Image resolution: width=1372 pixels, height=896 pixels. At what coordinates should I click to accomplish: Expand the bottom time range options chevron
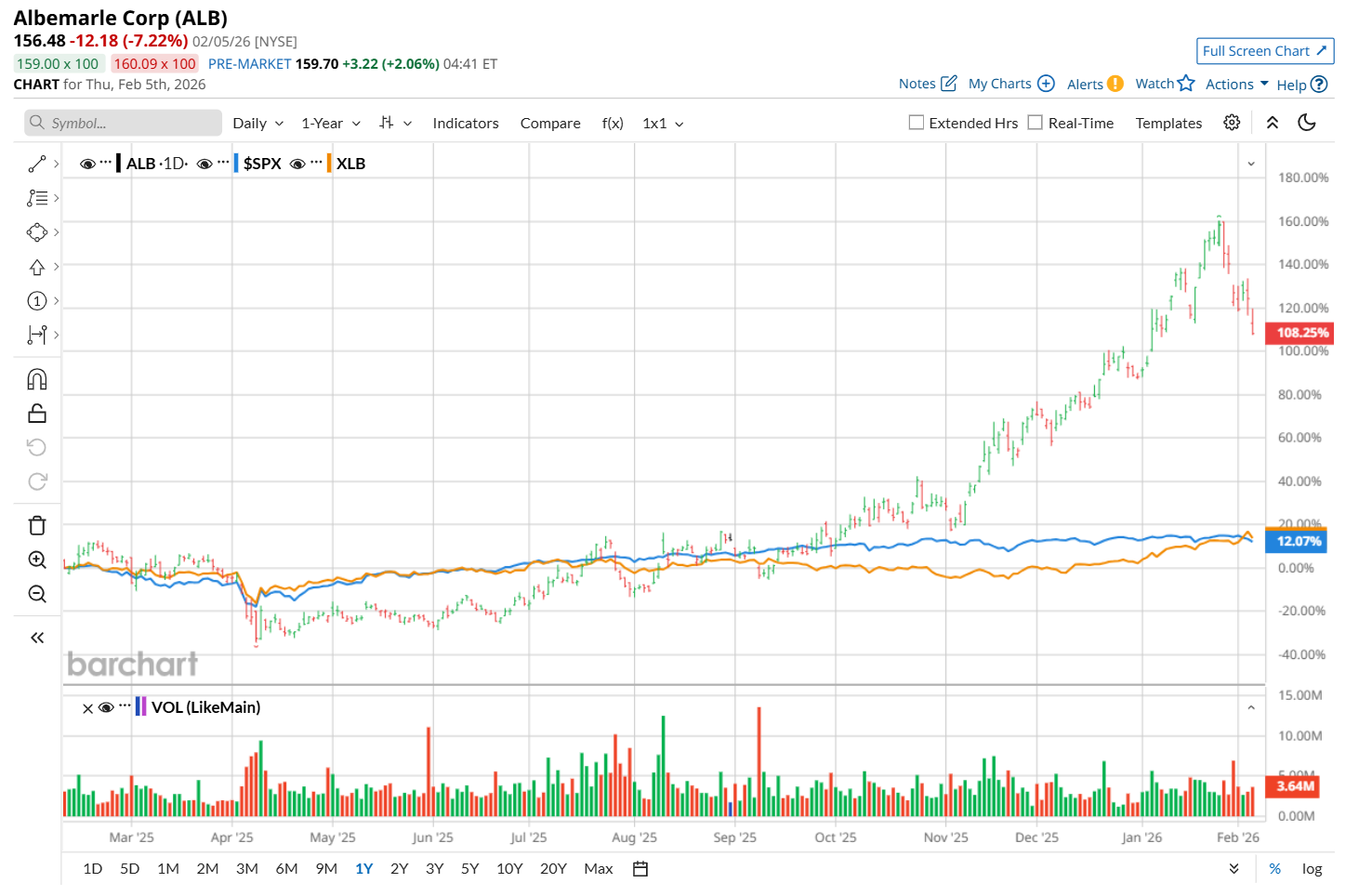click(1233, 869)
